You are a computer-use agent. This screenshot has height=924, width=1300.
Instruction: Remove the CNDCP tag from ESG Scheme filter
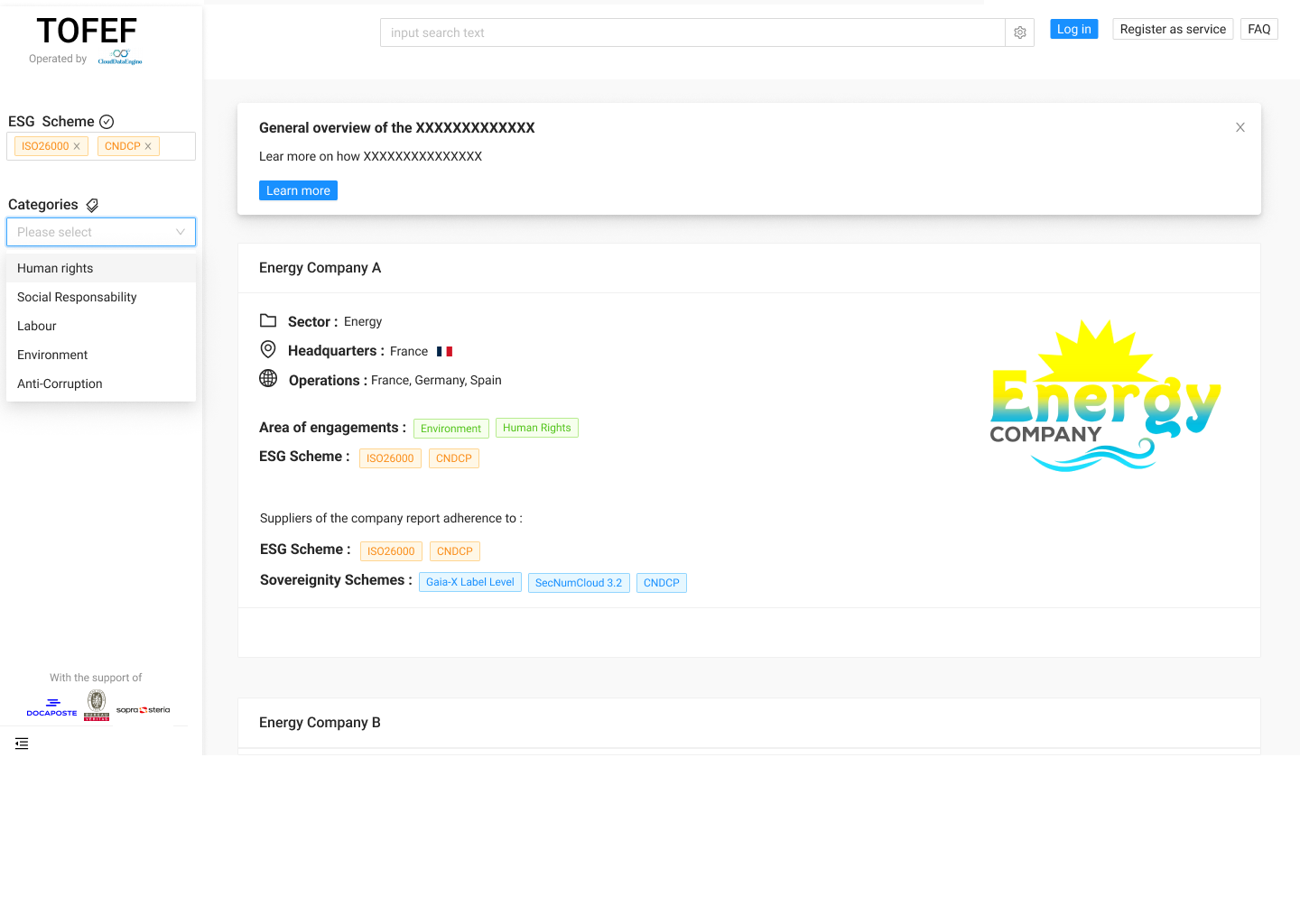click(148, 146)
